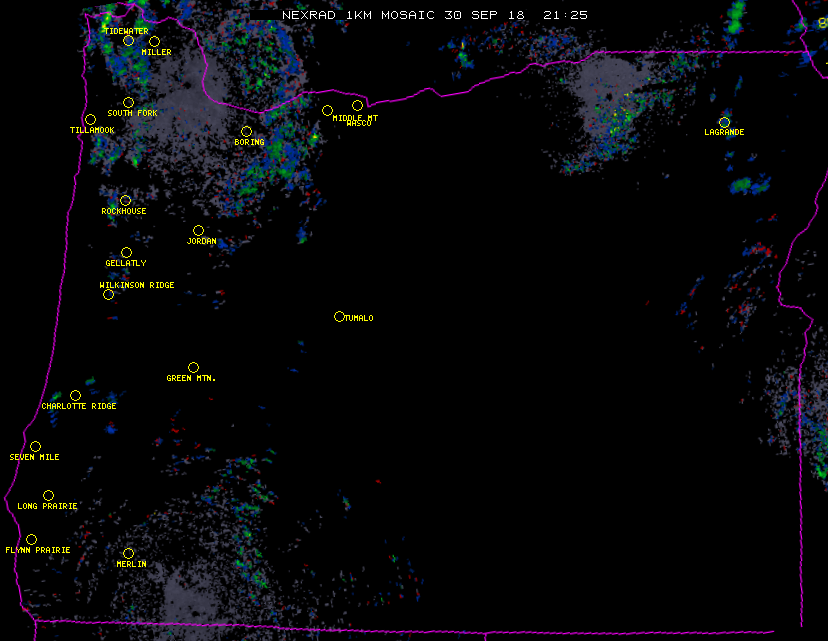Click the Tidewater station circle marker

(x=128, y=41)
